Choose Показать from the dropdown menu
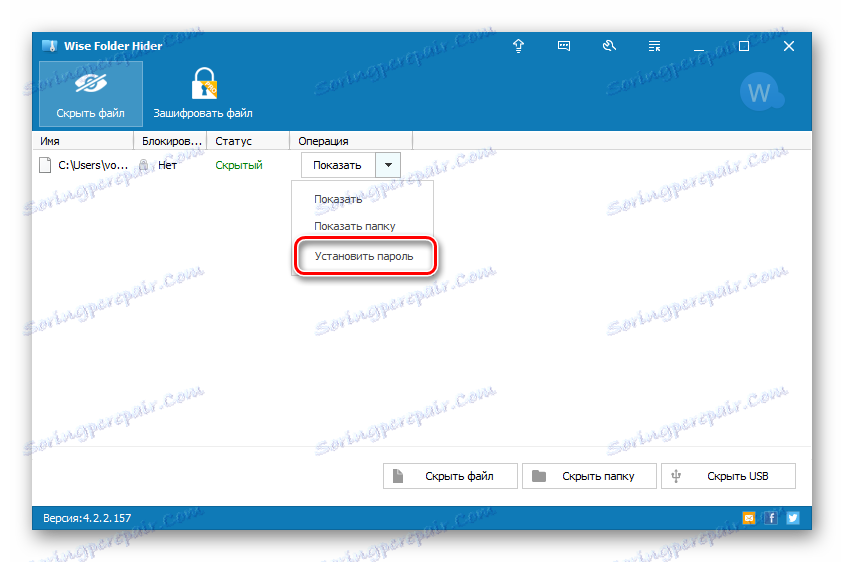Screen dimensions: 844x562 click(362, 199)
